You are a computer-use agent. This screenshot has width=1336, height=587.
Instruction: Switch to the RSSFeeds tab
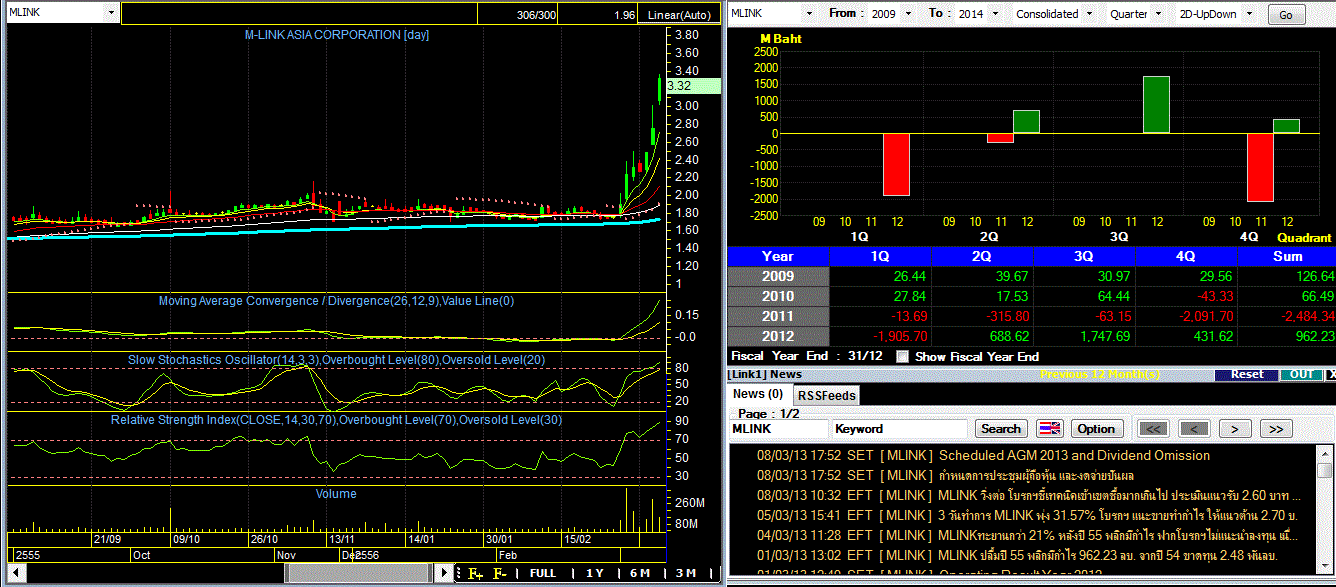[x=826, y=396]
